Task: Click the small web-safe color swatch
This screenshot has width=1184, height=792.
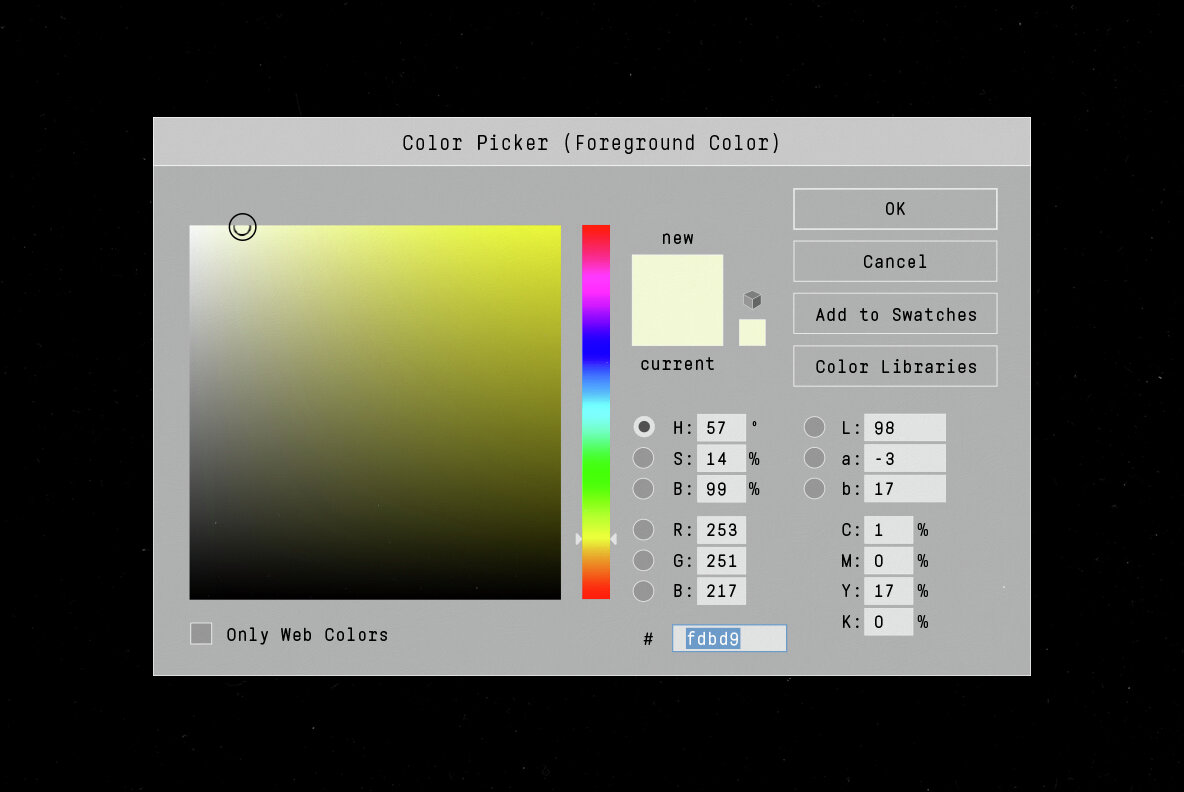Action: pyautogui.click(x=752, y=332)
